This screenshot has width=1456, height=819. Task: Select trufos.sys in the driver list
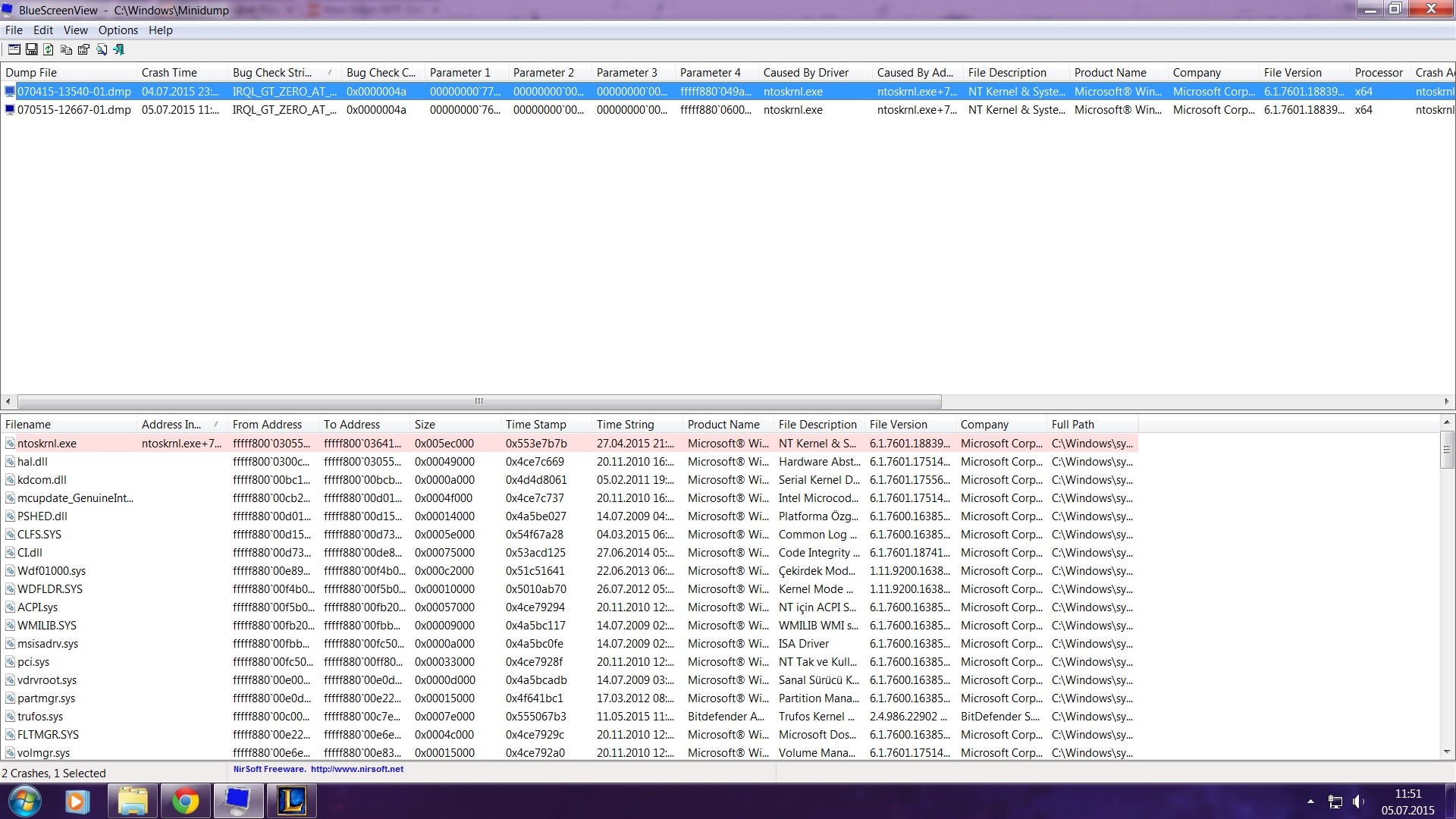(x=40, y=716)
